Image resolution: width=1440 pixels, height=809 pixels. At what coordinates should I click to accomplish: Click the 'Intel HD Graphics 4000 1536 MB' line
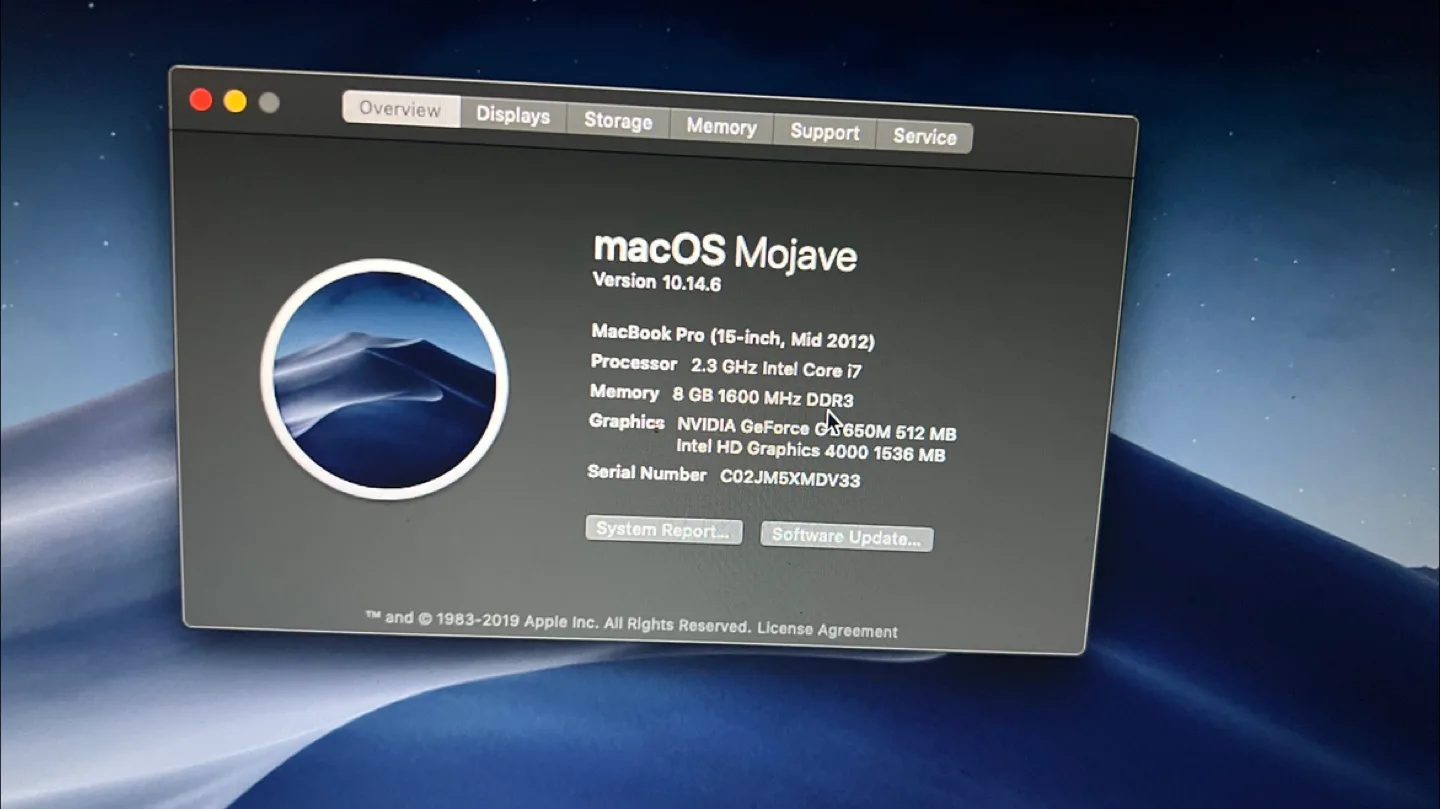tap(811, 452)
